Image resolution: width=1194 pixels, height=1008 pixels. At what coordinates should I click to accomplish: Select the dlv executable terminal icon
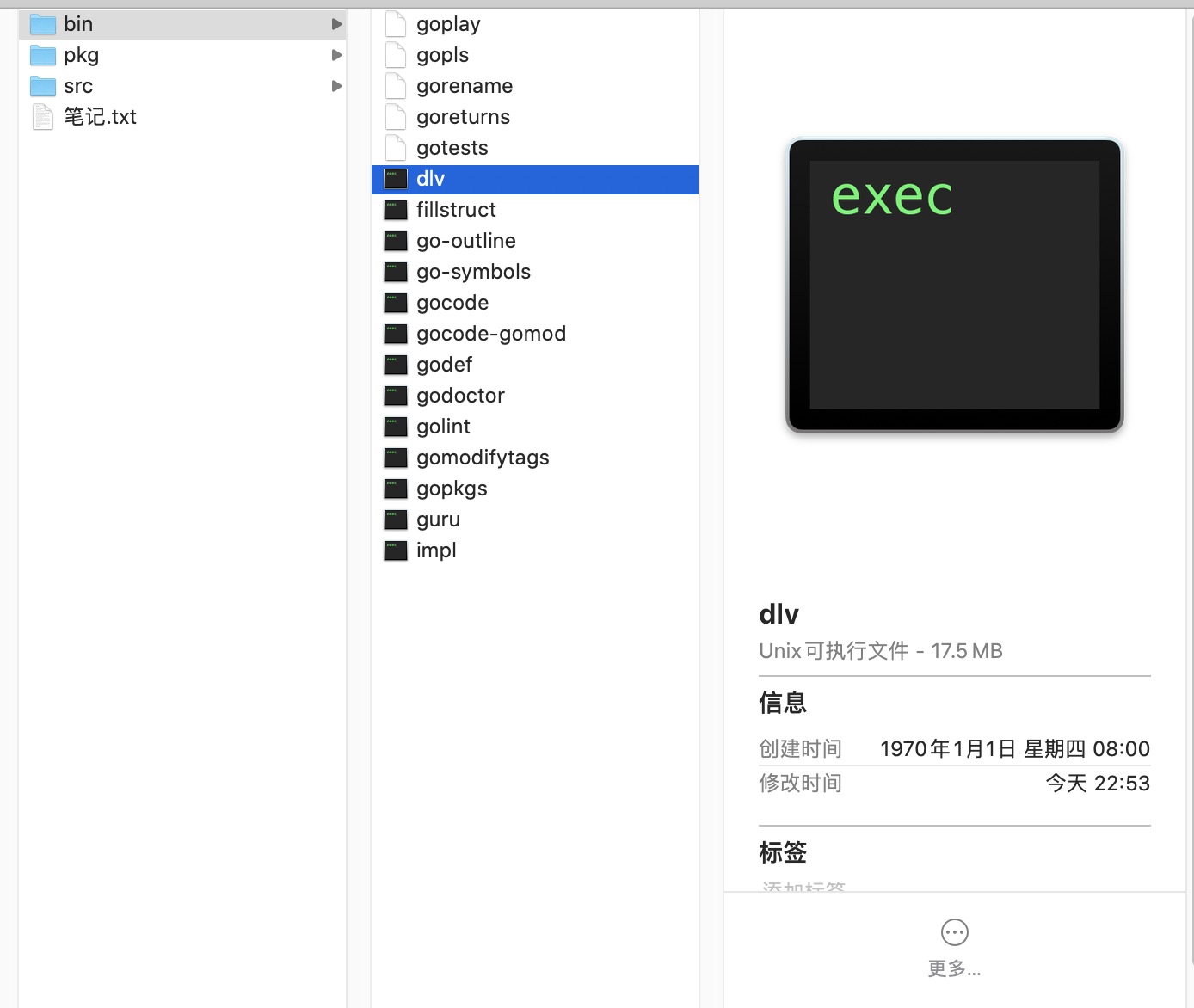point(395,179)
